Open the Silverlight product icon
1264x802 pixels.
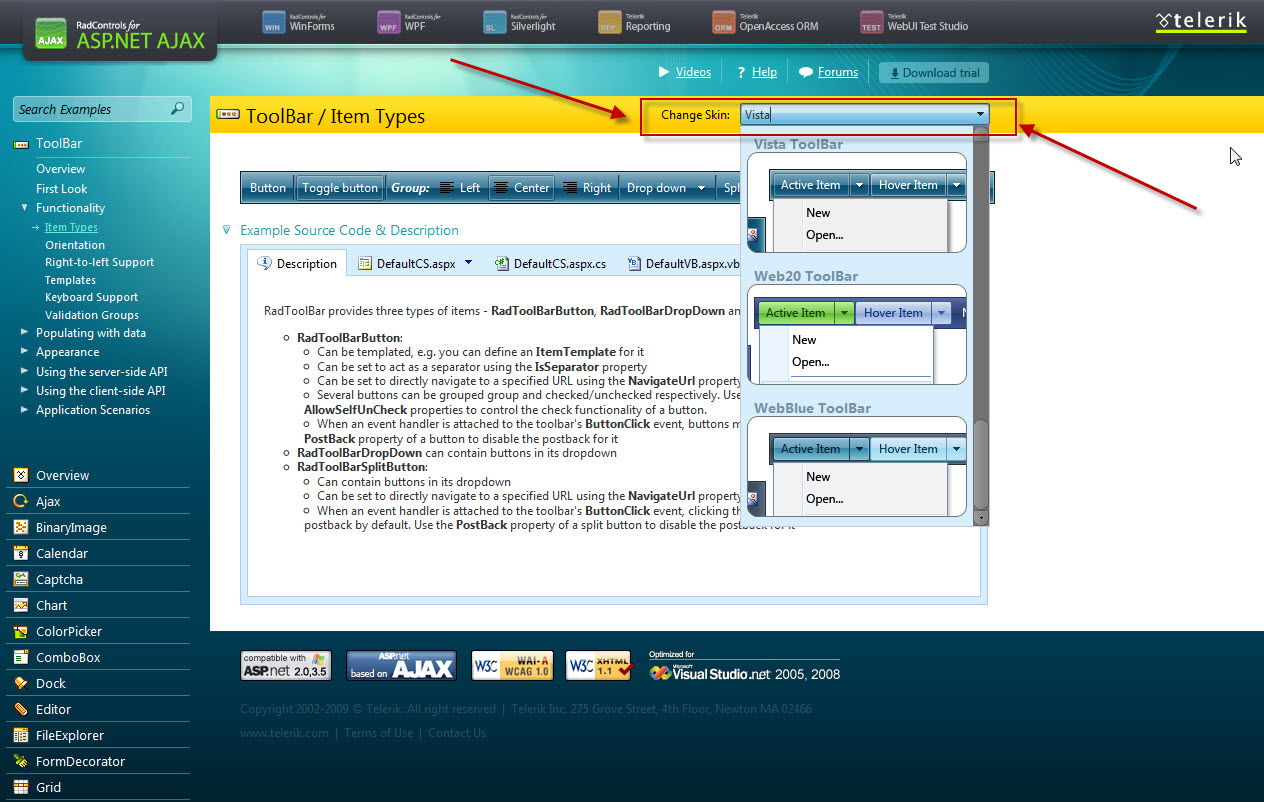point(496,22)
